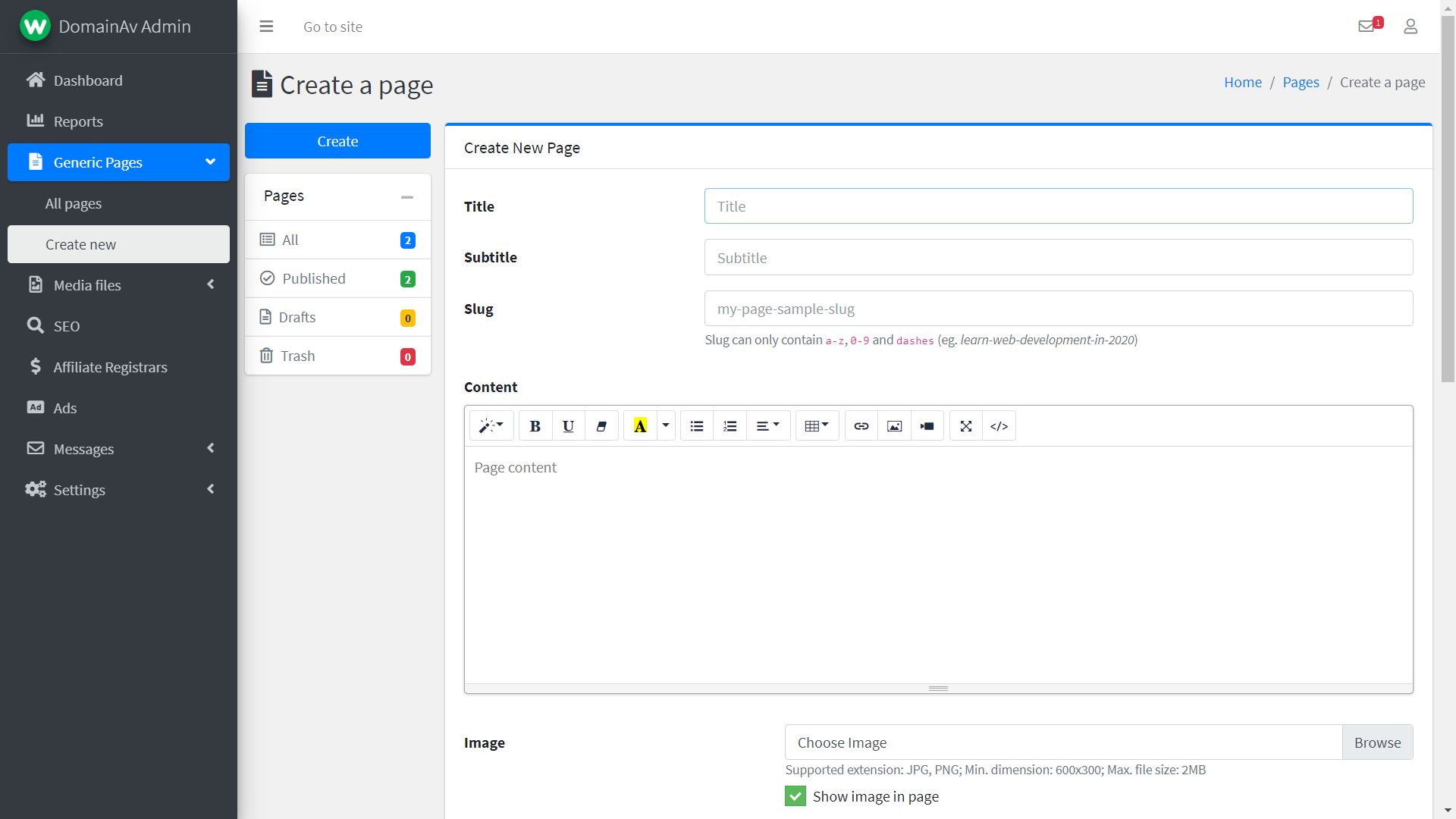Image resolution: width=1456 pixels, height=819 pixels.
Task: Click the yellow font highlight color button
Action: tap(640, 426)
